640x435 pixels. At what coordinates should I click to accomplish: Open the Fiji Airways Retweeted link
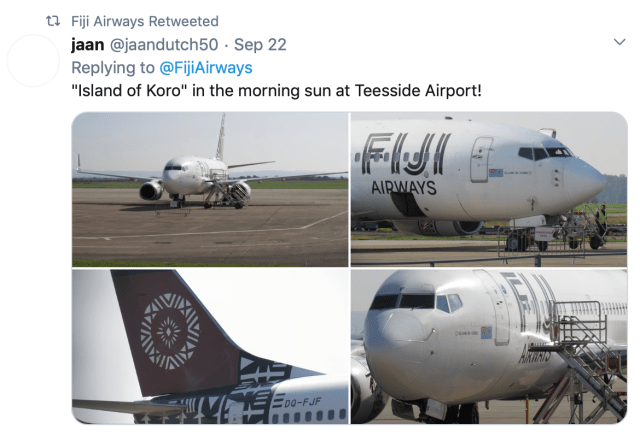[145, 21]
